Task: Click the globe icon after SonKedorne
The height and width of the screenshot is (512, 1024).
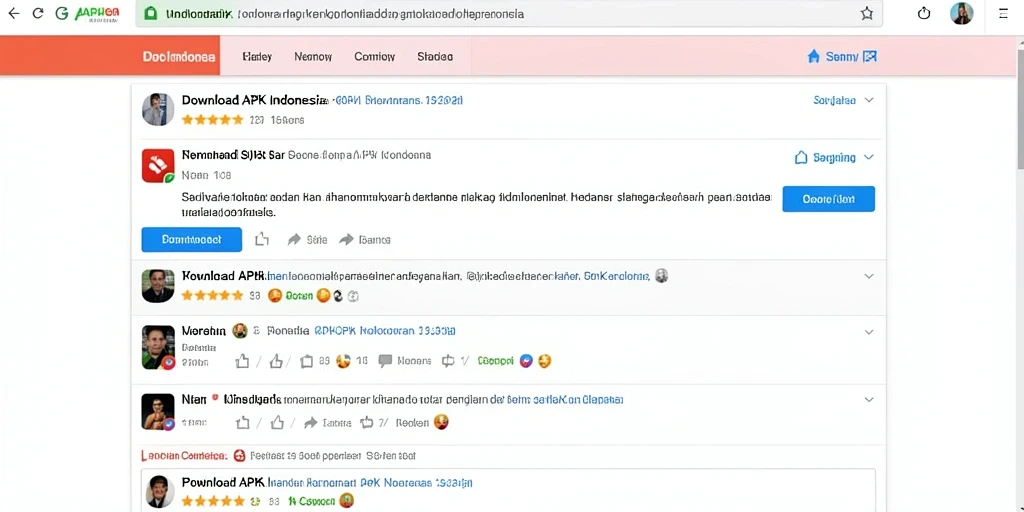Action: click(662, 276)
